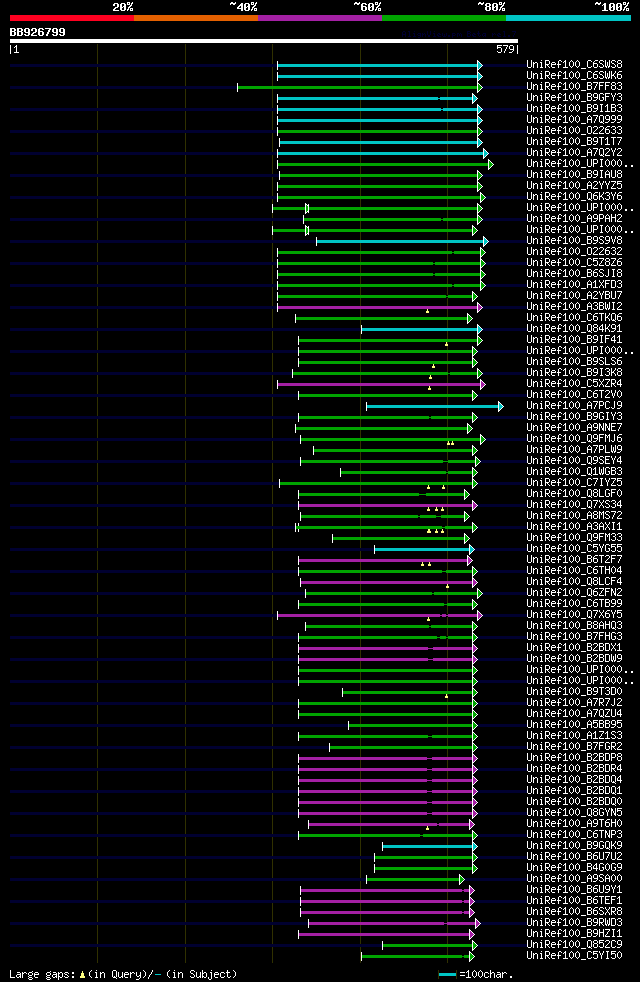Screen dimensions: 640x982
Task: Click the purple alignment bar for A9T6H0
Action: [390, 825]
